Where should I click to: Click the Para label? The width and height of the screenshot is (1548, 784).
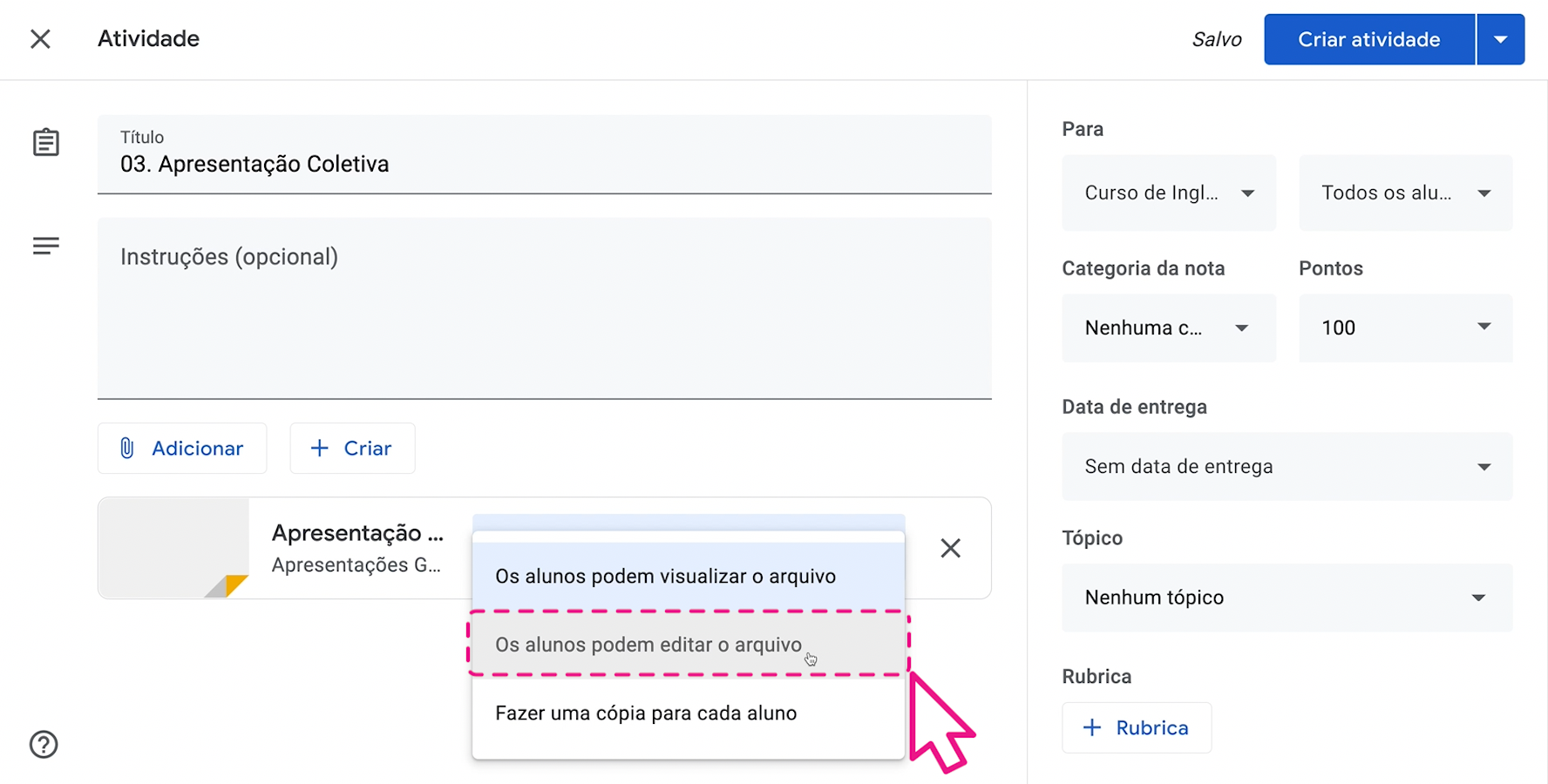(1083, 129)
